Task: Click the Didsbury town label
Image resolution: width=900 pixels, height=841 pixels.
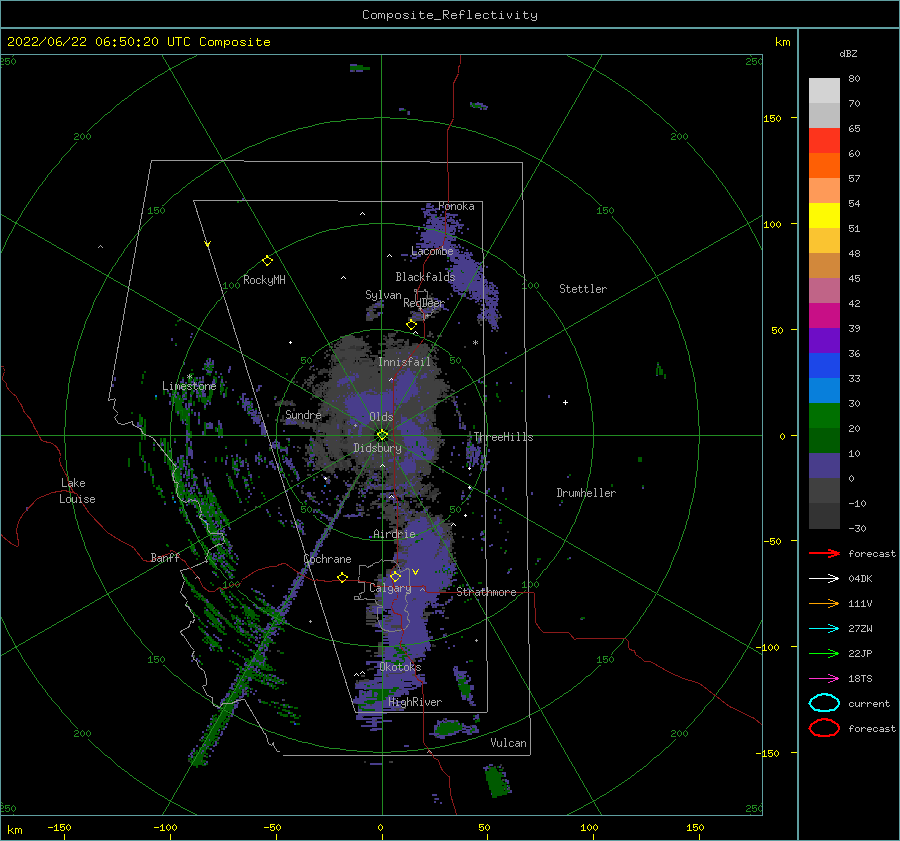Action: 377,448
